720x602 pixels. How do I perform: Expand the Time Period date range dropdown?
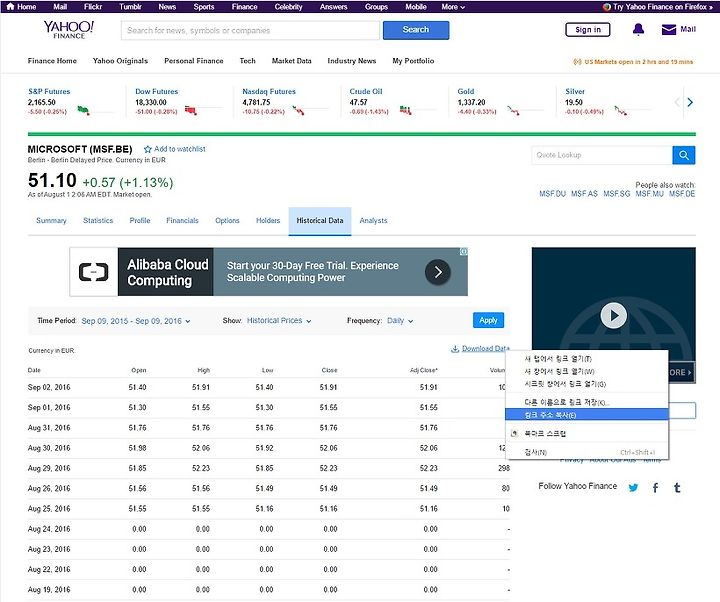coord(136,321)
